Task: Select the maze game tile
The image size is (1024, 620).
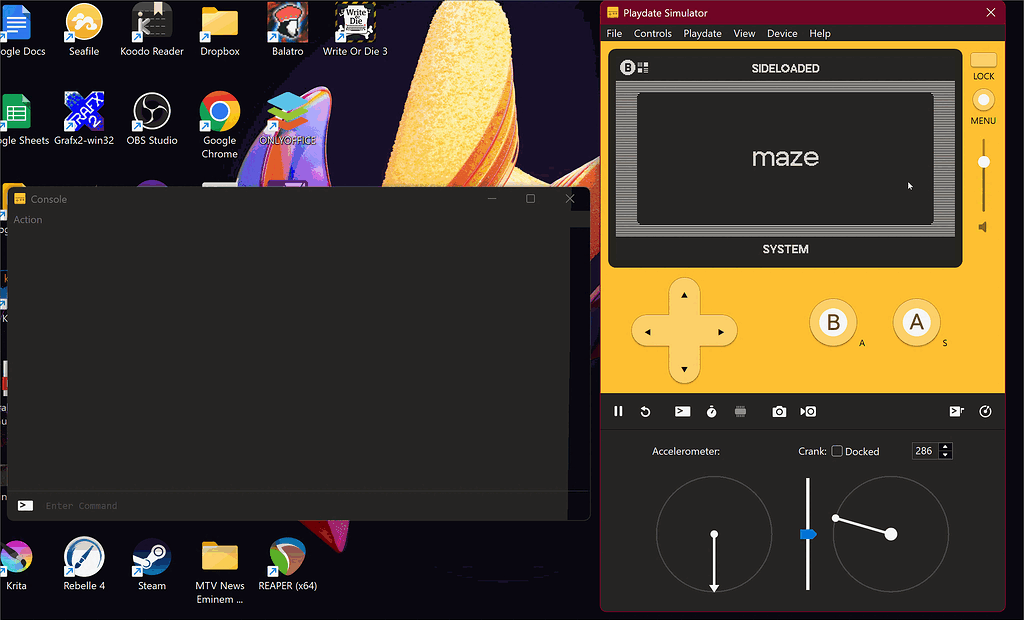Action: click(x=785, y=158)
